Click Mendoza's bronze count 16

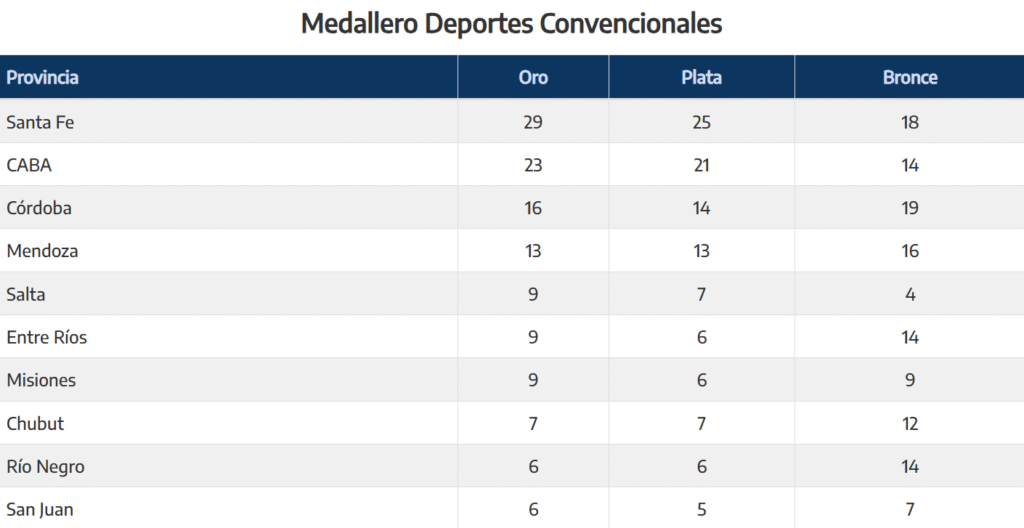[910, 251]
